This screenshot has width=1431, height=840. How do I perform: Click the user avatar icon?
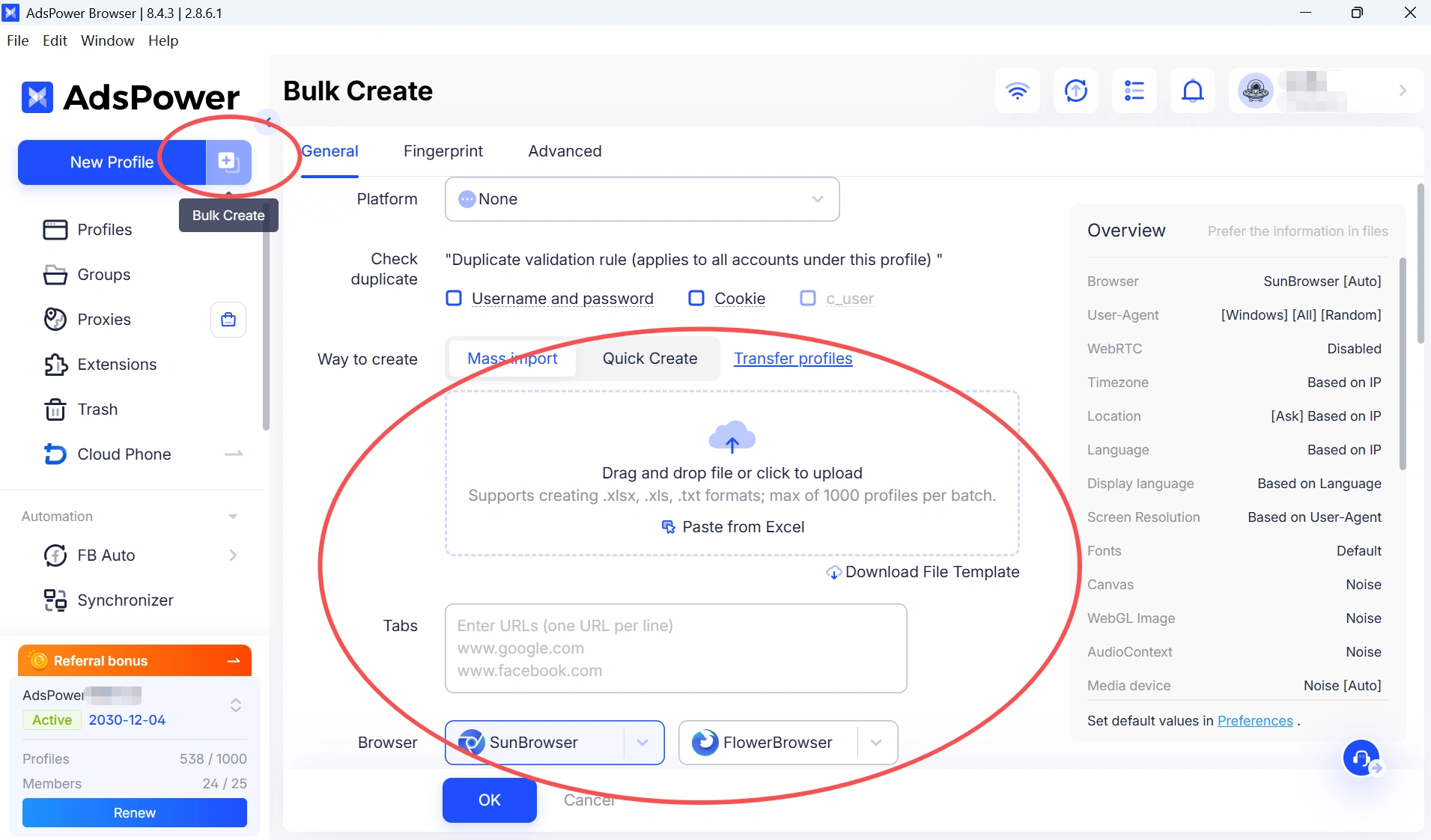[1255, 91]
